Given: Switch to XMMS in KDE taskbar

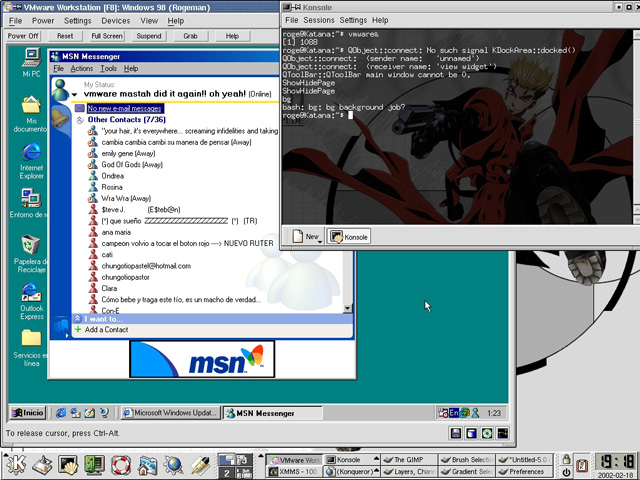Looking at the screenshot, I should [x=294, y=471].
